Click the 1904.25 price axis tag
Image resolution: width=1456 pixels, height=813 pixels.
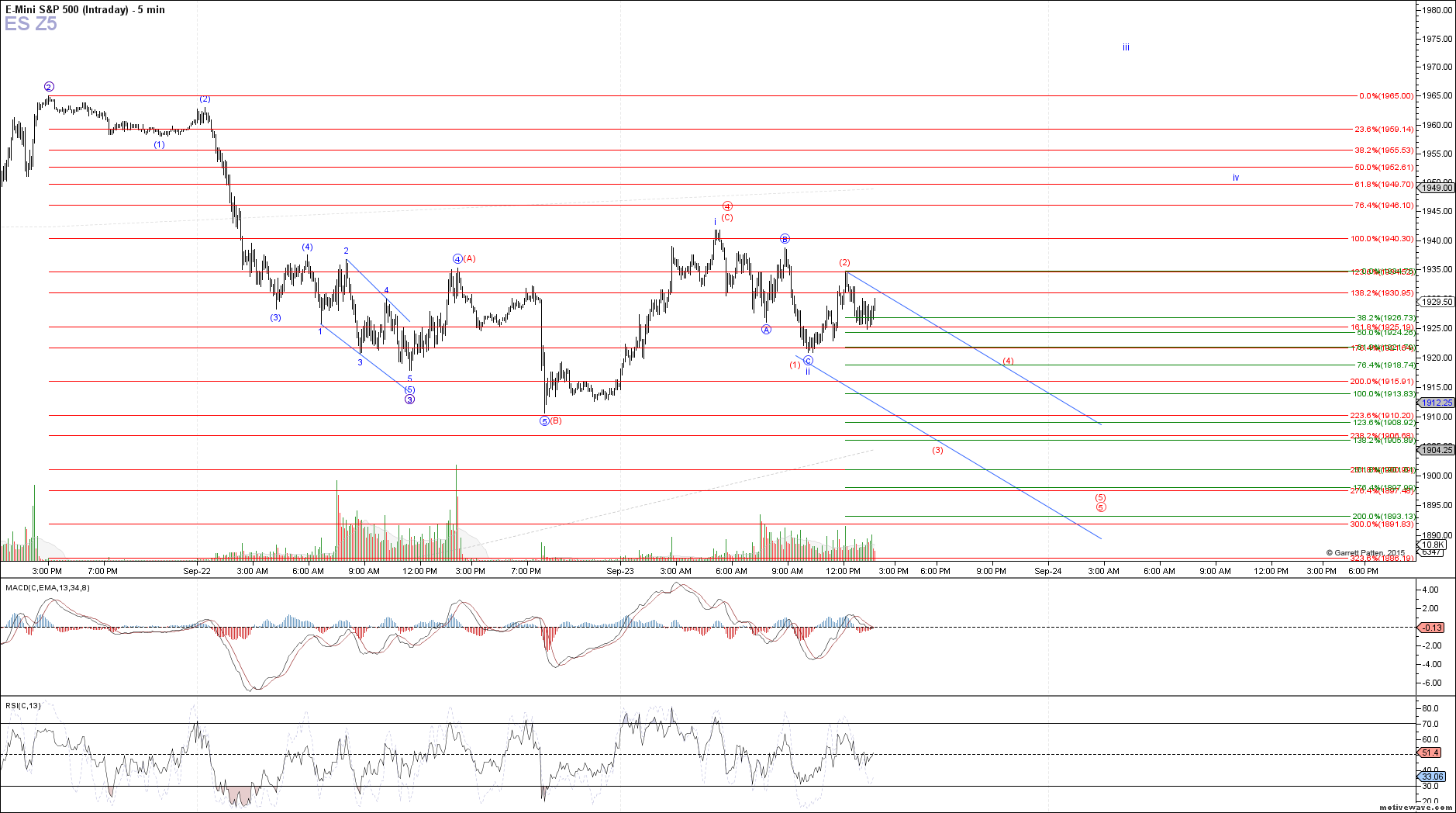1437,450
